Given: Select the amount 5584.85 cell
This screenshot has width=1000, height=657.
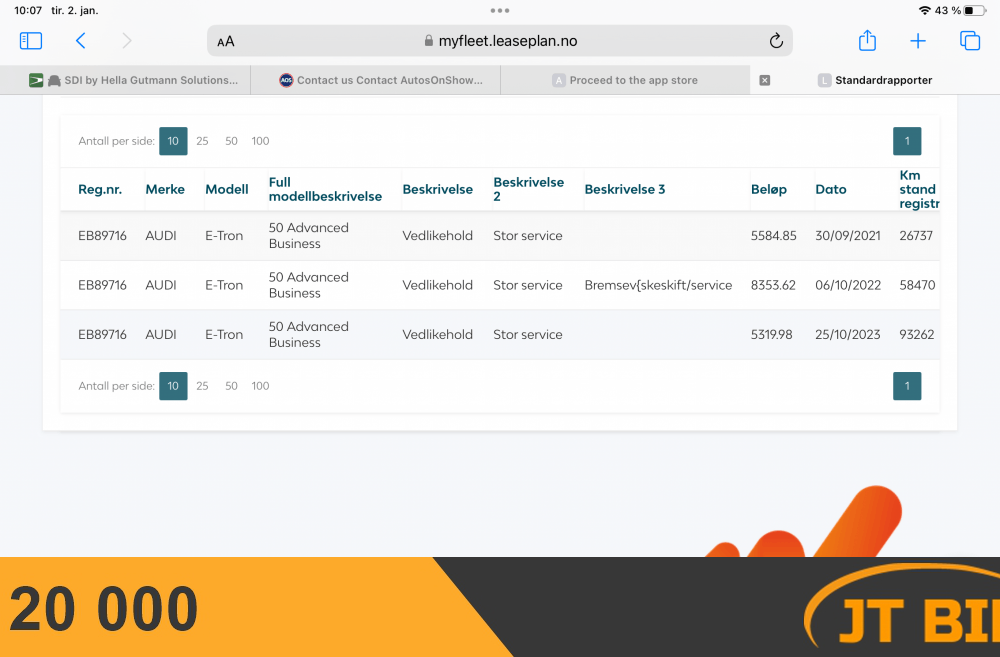Looking at the screenshot, I should [x=774, y=235].
